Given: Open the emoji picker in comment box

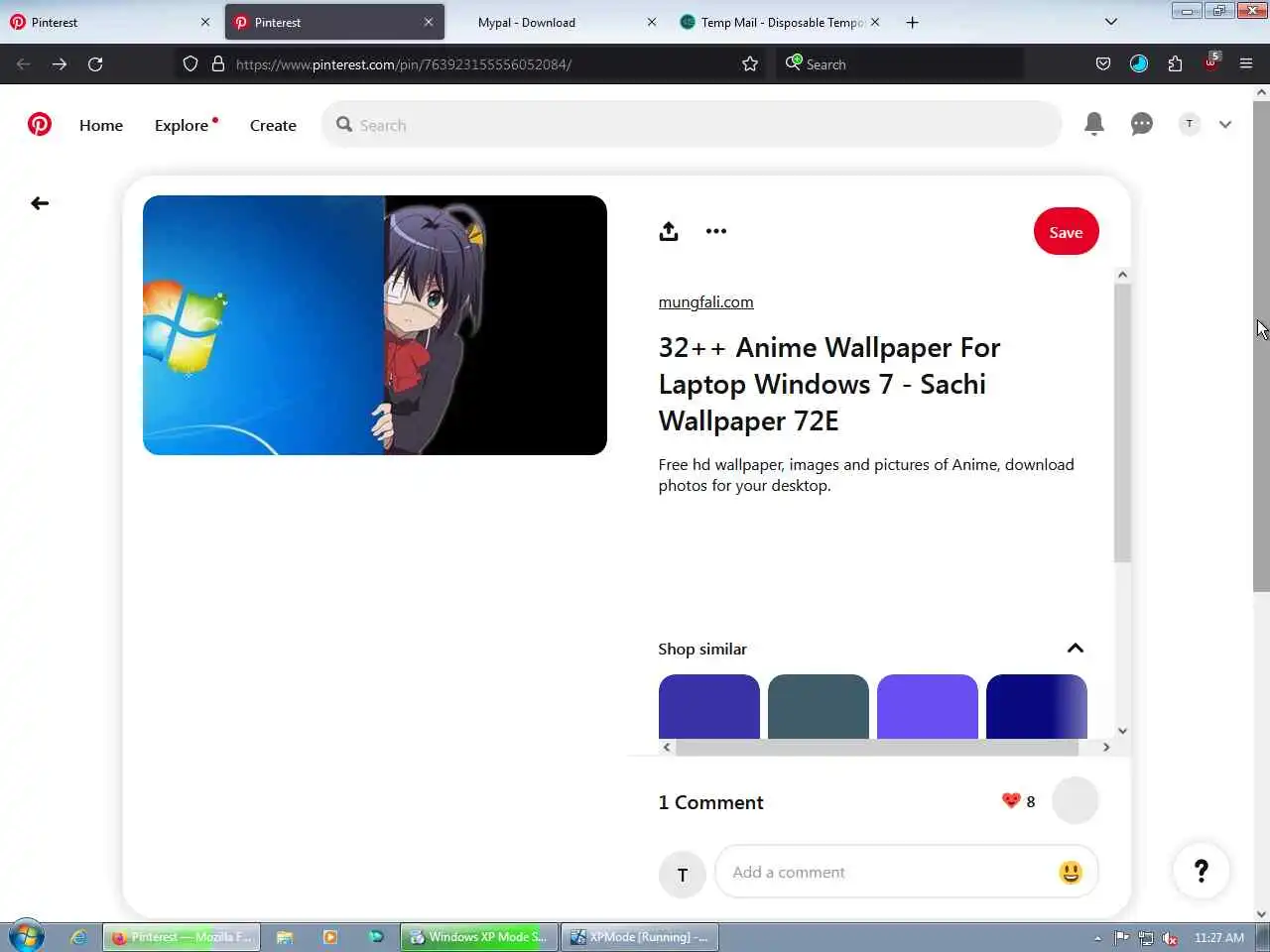Looking at the screenshot, I should pos(1071,873).
